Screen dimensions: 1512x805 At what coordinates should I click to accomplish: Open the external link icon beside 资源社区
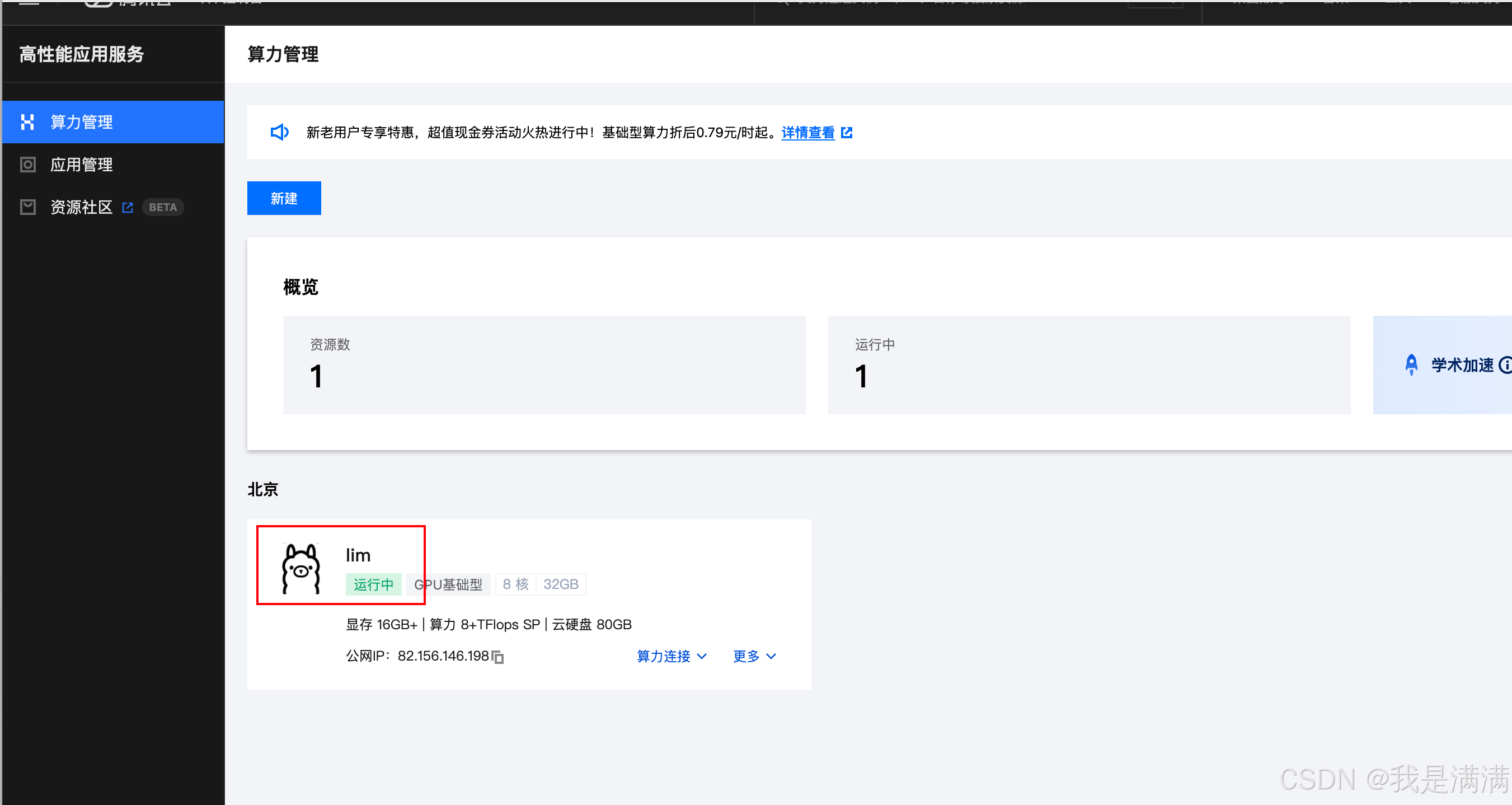pyautogui.click(x=128, y=207)
